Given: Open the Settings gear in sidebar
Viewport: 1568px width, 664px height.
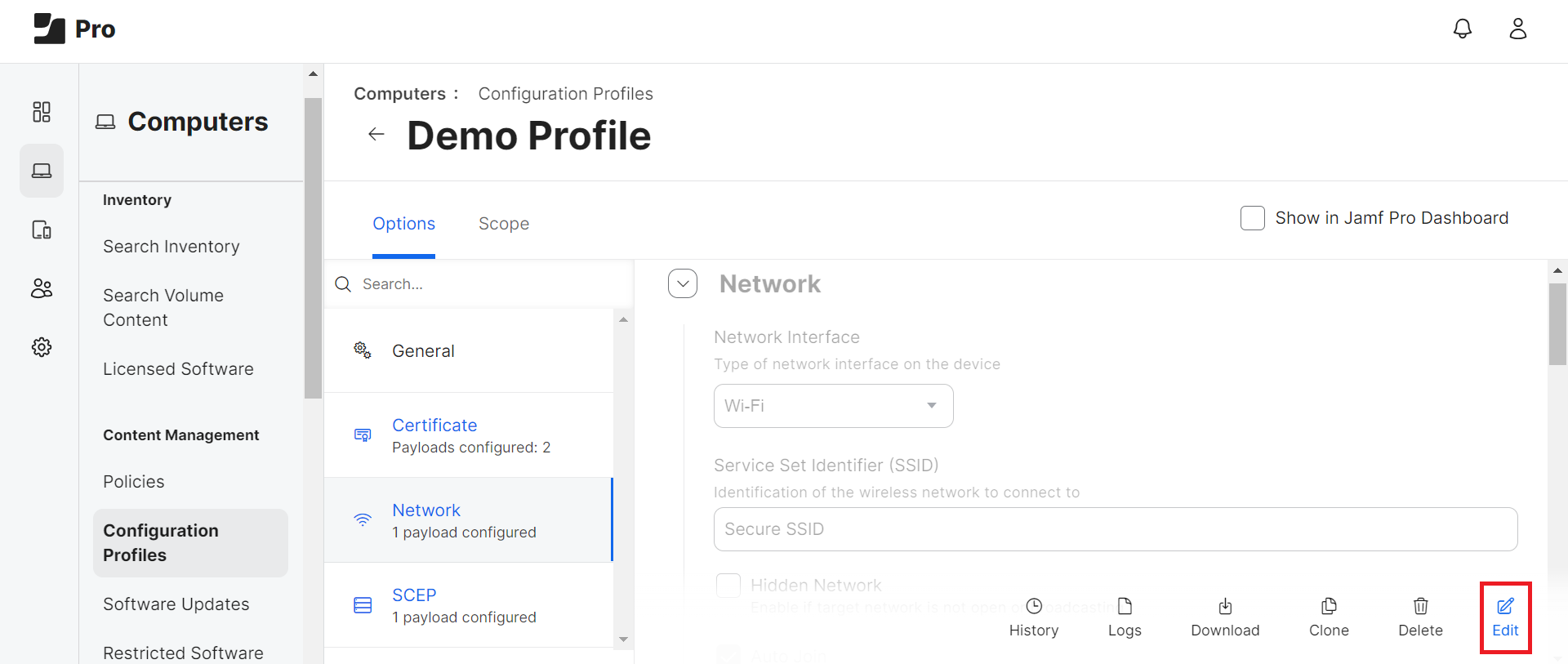Looking at the screenshot, I should [x=42, y=347].
